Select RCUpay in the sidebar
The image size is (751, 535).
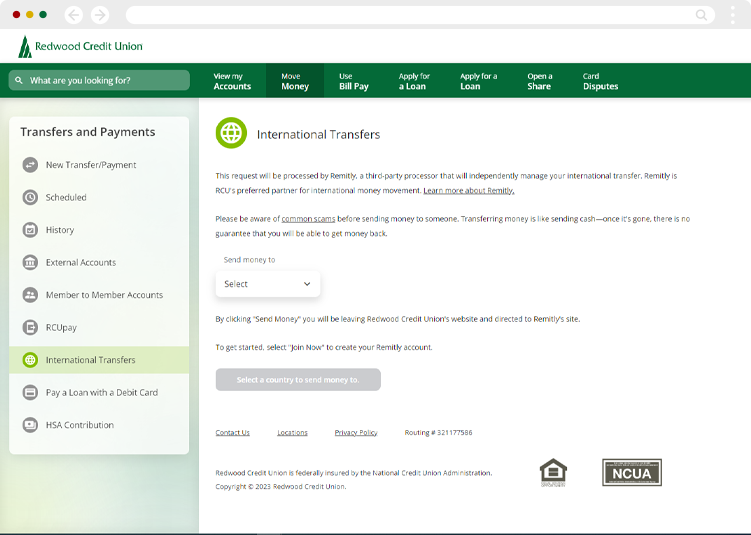click(99, 328)
